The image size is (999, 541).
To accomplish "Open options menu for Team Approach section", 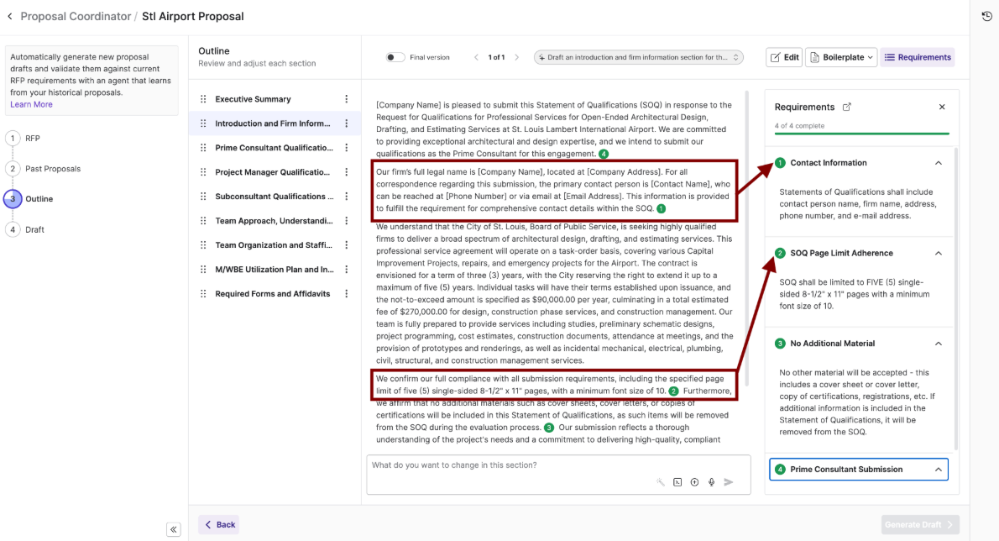I will click(347, 220).
